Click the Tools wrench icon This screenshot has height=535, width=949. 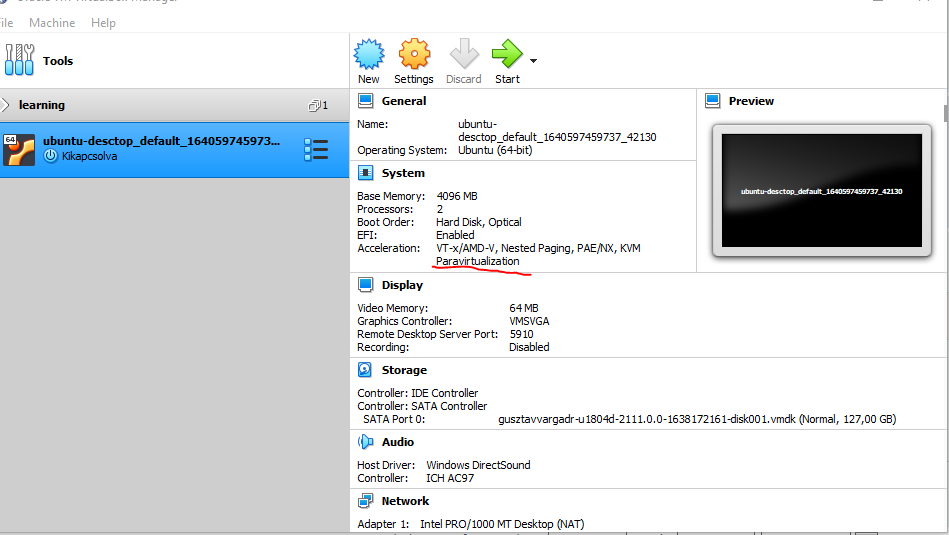point(19,59)
